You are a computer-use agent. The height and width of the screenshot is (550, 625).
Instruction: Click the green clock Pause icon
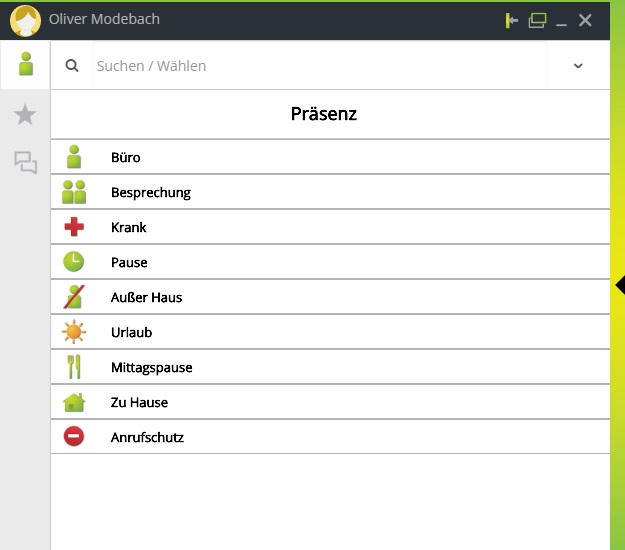(74, 262)
